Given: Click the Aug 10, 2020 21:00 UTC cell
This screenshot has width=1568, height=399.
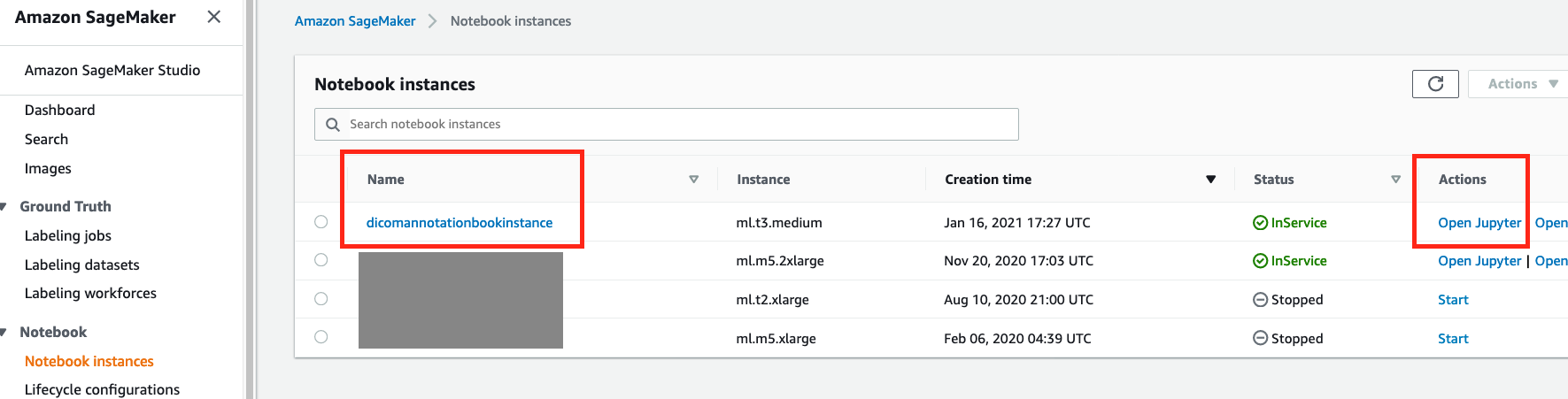Looking at the screenshot, I should pos(1018,300).
